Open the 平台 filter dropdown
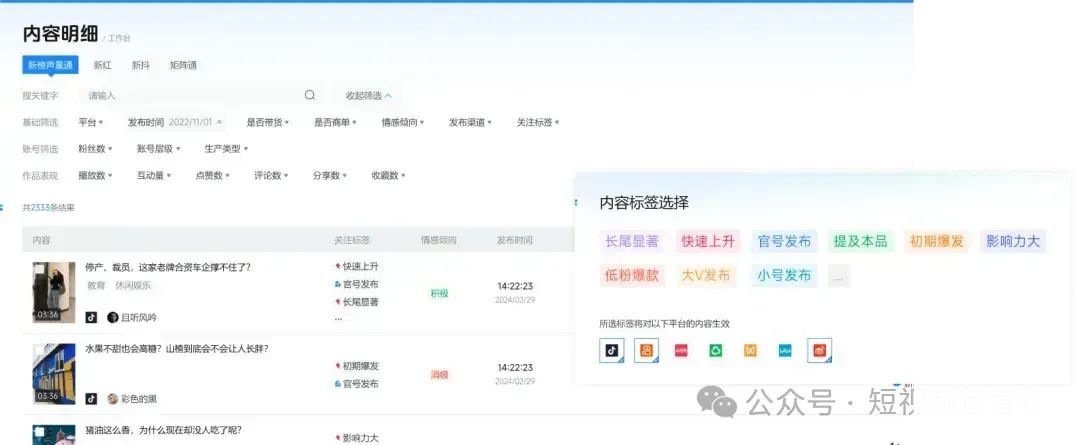This screenshot has width=1080, height=445. pos(90,122)
